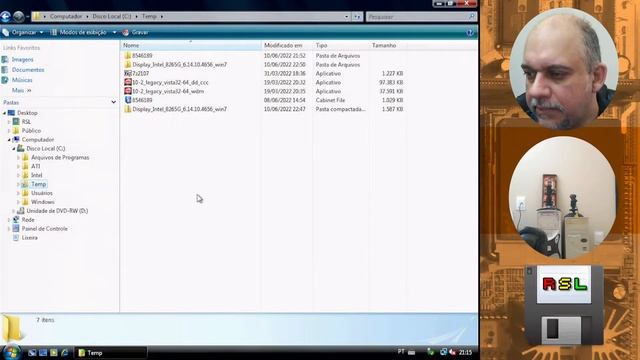Click the Forward navigation arrow button

[18, 16]
